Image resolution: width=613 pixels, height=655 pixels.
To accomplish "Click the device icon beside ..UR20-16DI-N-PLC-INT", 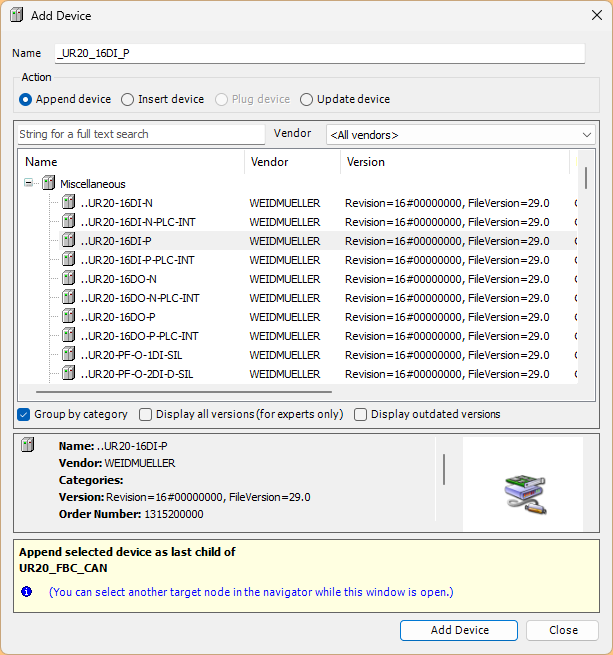I will tap(69, 221).
